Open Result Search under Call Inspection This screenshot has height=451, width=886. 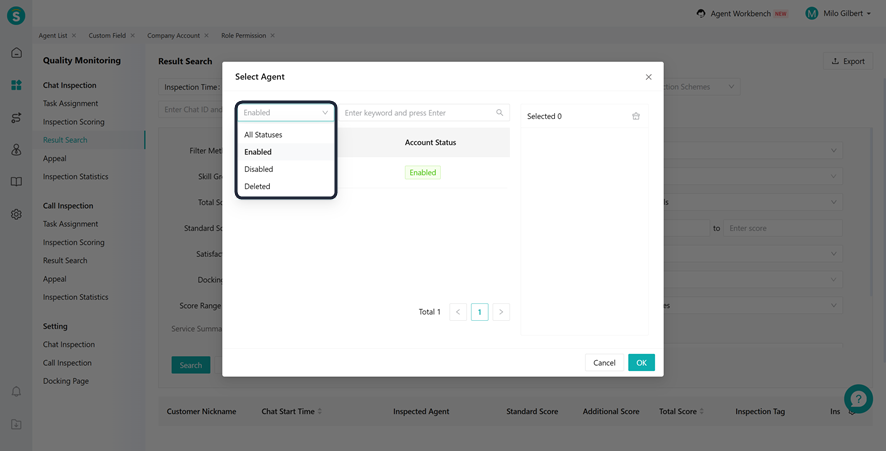(65, 261)
